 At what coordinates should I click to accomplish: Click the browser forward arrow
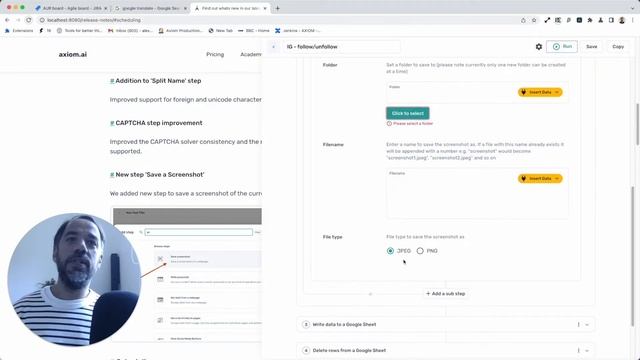tap(18, 20)
